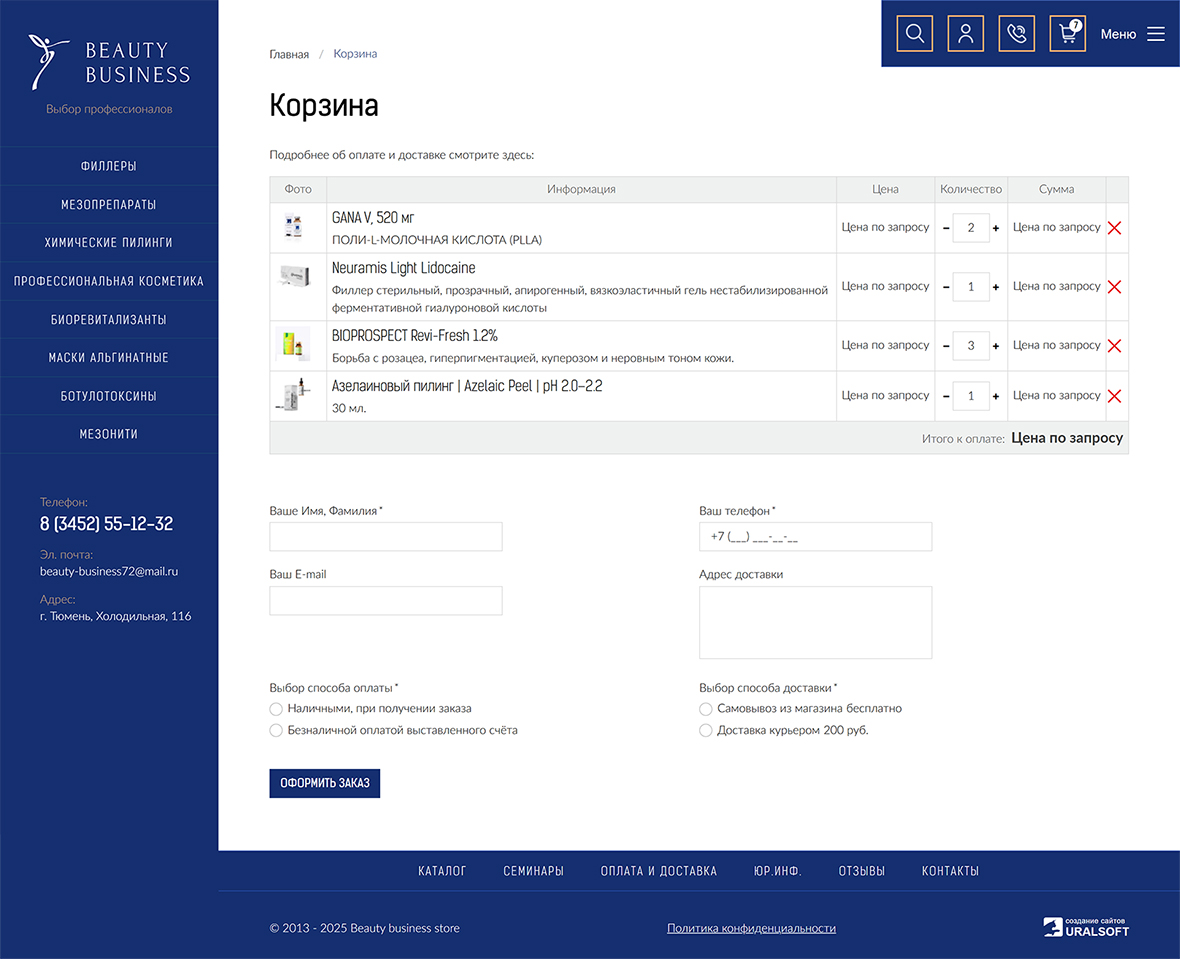Click the phone callback icon

coord(1016,34)
